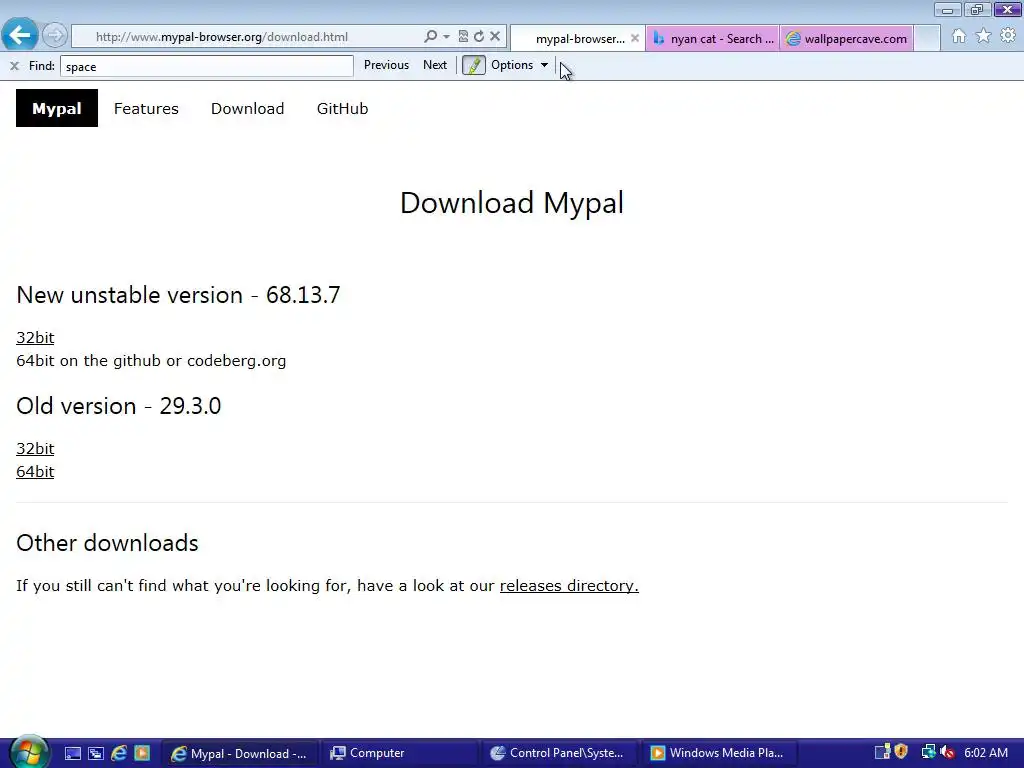
Task: Switch to Computer window in taskbar
Action: click(400, 754)
